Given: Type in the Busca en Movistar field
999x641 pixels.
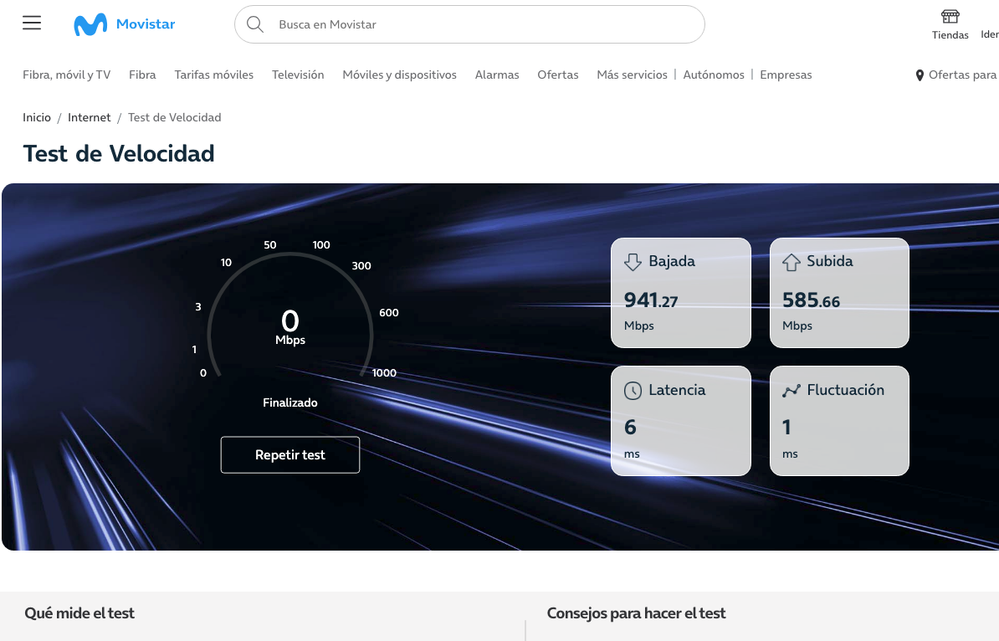Looking at the screenshot, I should point(480,24).
